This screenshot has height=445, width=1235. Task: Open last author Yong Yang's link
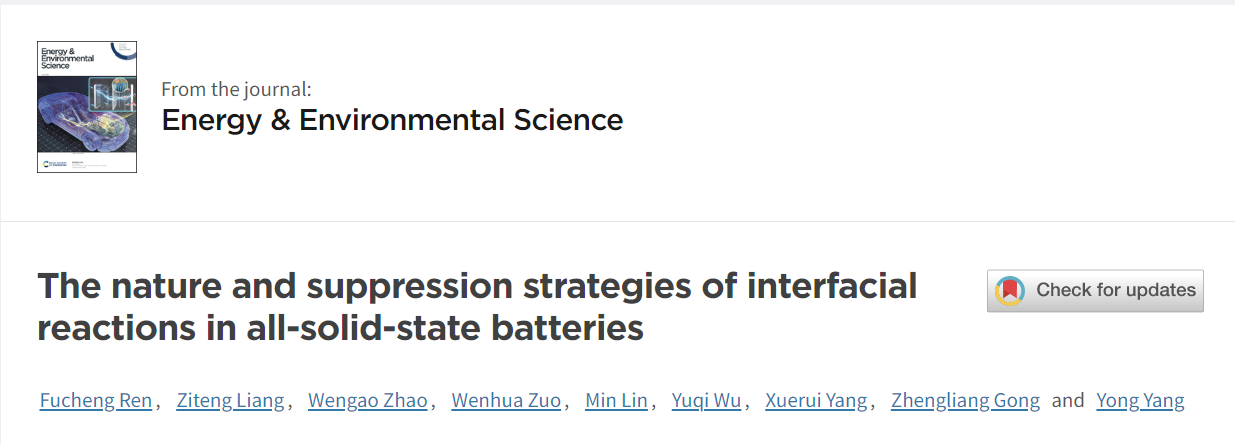click(1140, 401)
